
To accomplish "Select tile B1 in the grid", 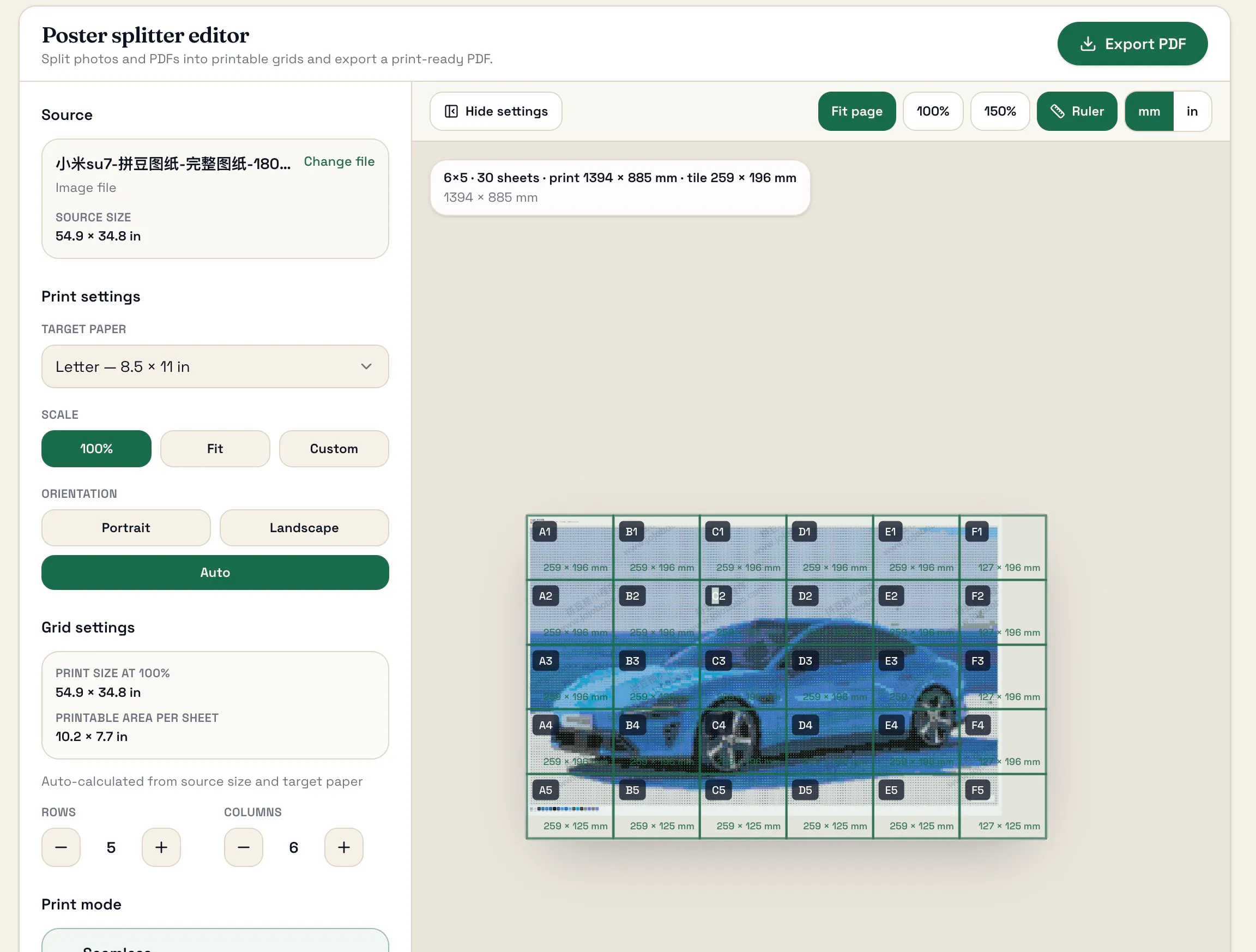I will coord(657,547).
